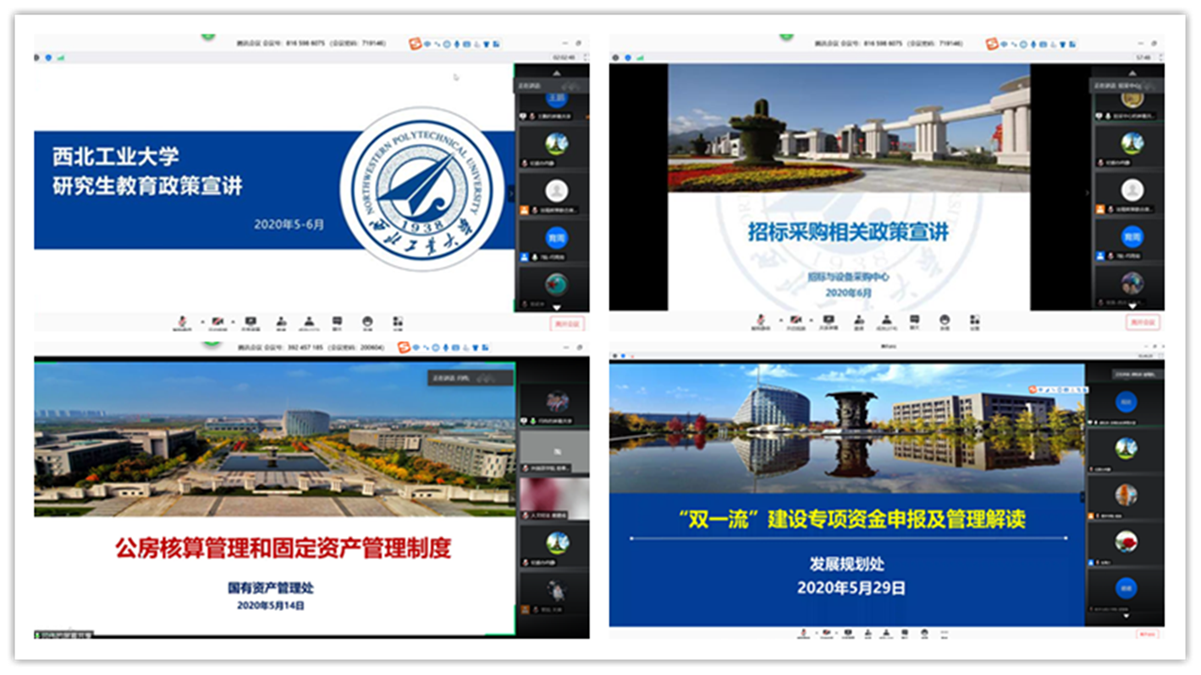Open chat icon in 招标采购相关政策宣讲 meeting toolbar
Image resolution: width=1201 pixels, height=675 pixels.
[x=914, y=321]
